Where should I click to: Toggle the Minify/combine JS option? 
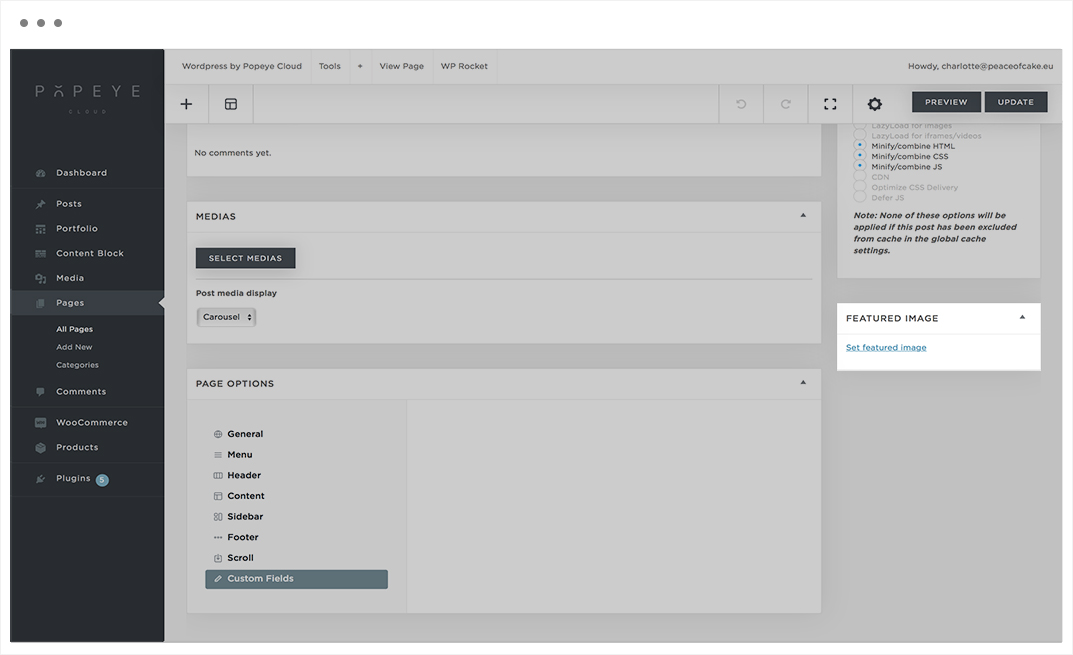click(859, 166)
